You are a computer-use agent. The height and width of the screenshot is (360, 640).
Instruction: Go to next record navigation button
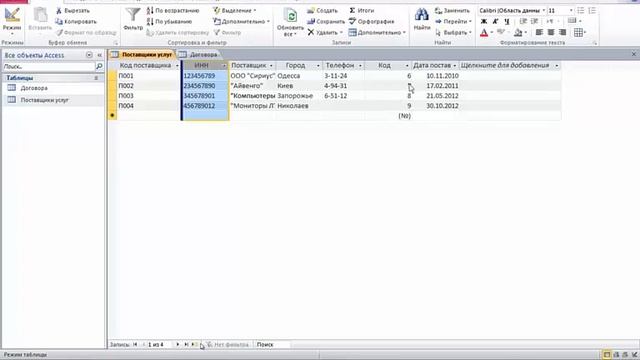(x=178, y=345)
